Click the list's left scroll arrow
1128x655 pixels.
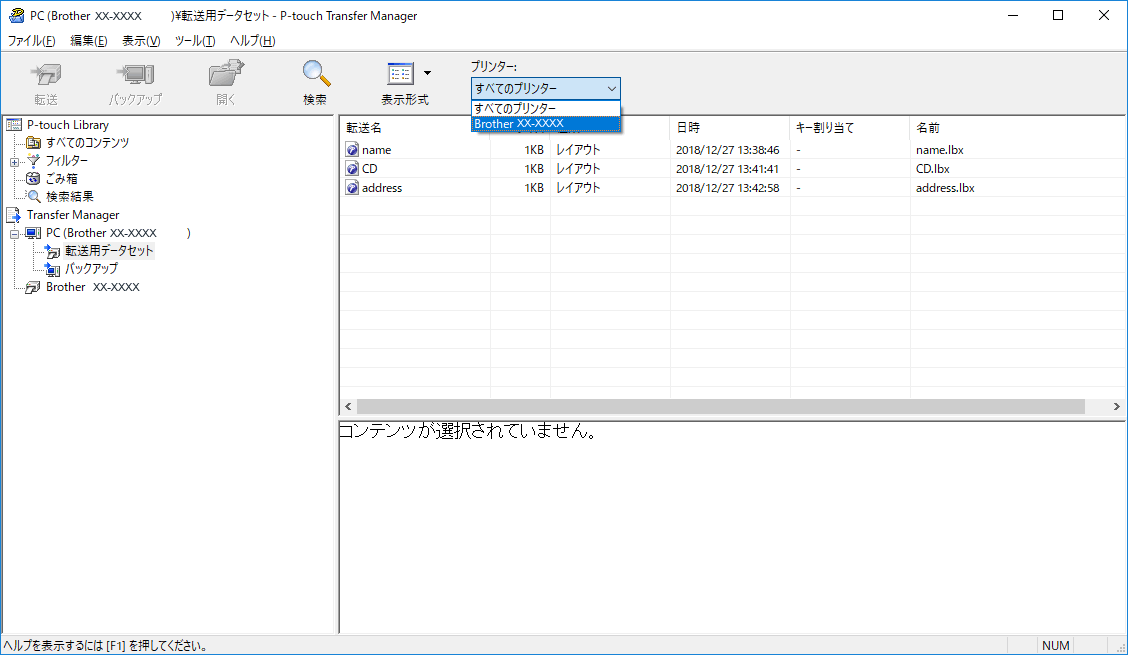(x=348, y=407)
